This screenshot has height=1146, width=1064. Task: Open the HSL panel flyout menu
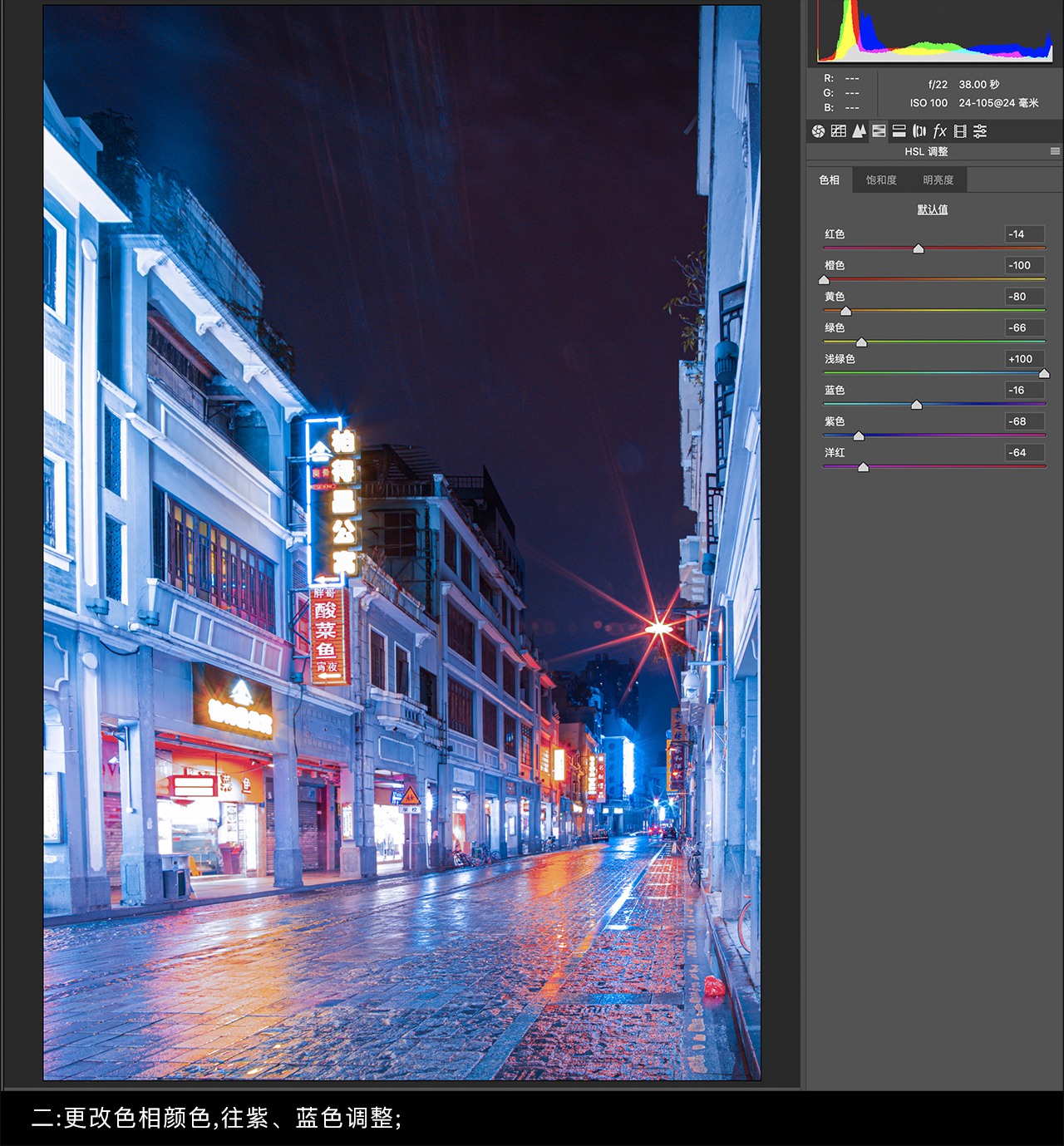tap(1055, 151)
